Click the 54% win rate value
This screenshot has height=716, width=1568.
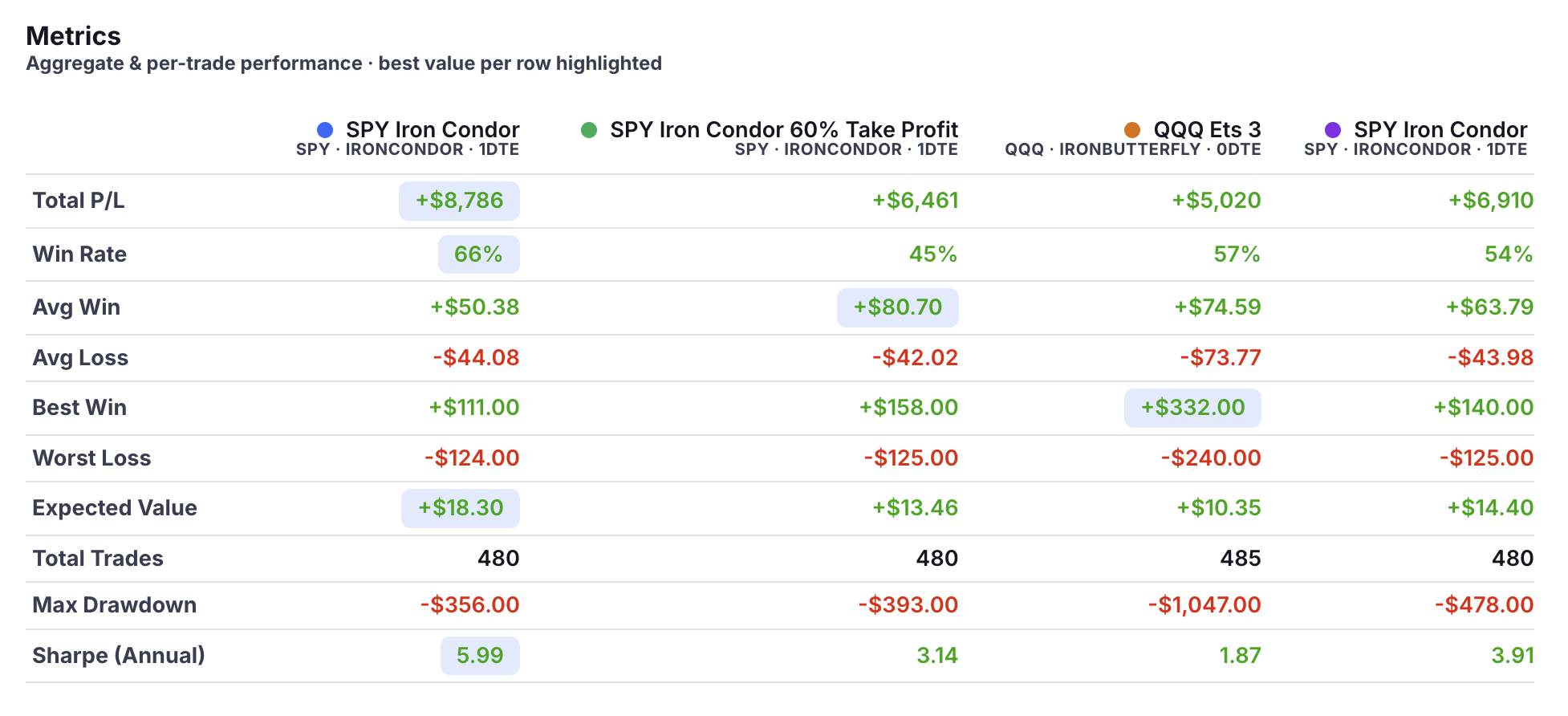1509,254
